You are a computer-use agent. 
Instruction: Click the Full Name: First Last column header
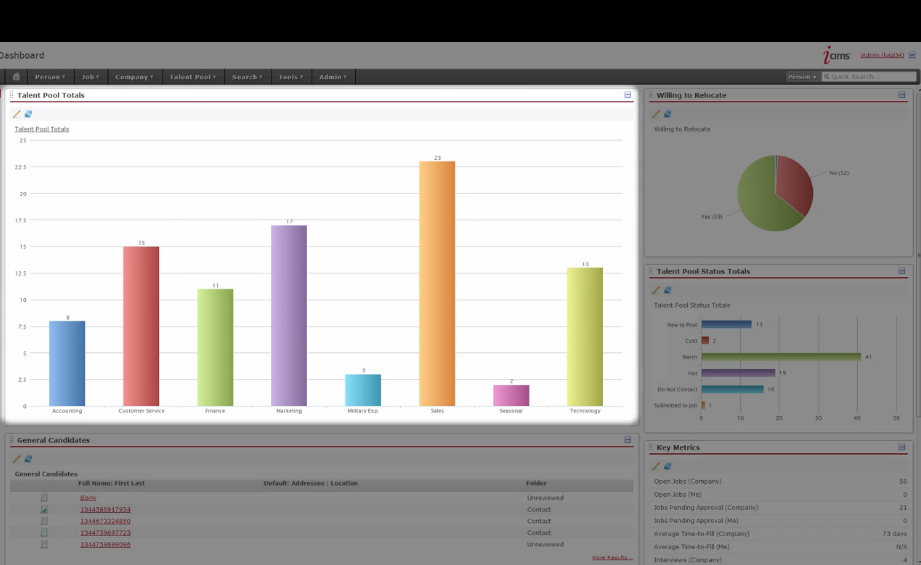click(112, 483)
